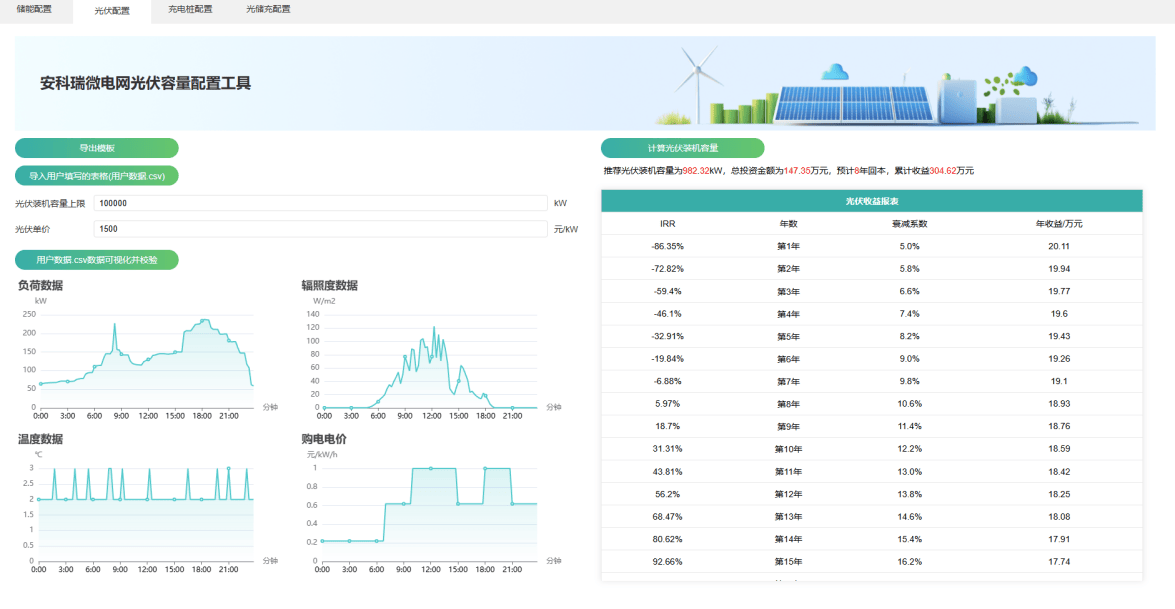Image resolution: width=1175 pixels, height=609 pixels.
Task: Click the 光伏单价 input field
Action: [320, 229]
